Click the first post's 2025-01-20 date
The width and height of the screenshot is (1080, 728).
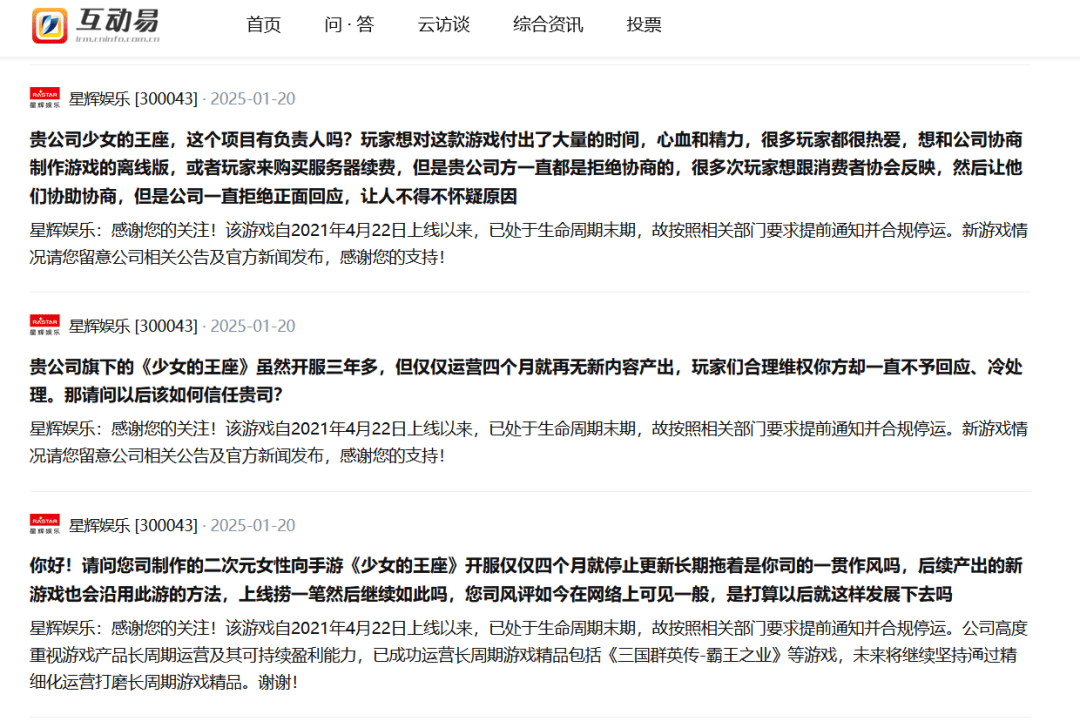(x=253, y=98)
